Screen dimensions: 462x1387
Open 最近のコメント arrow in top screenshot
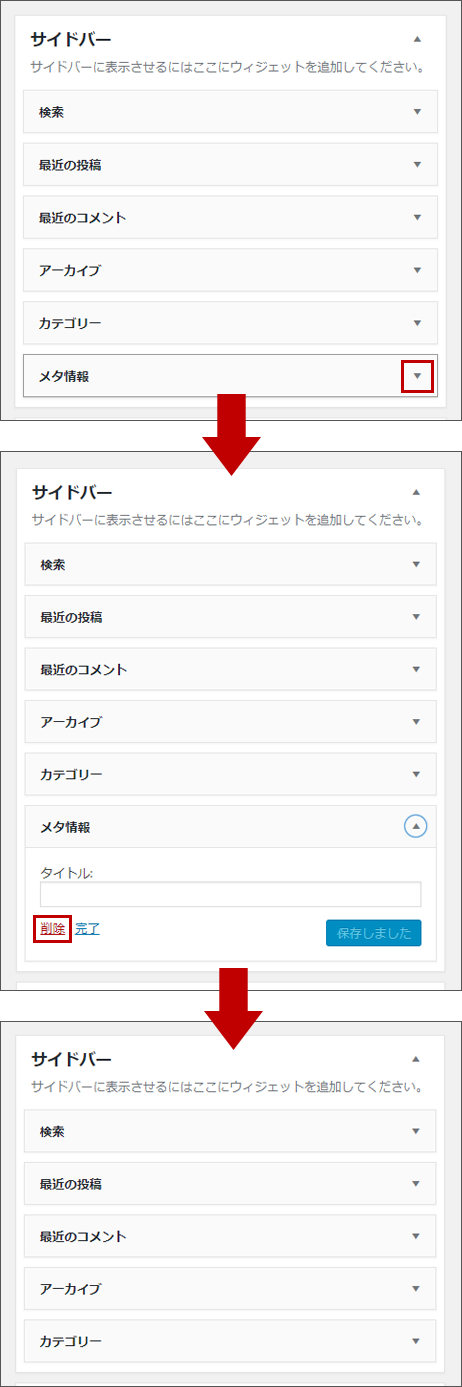point(417,217)
